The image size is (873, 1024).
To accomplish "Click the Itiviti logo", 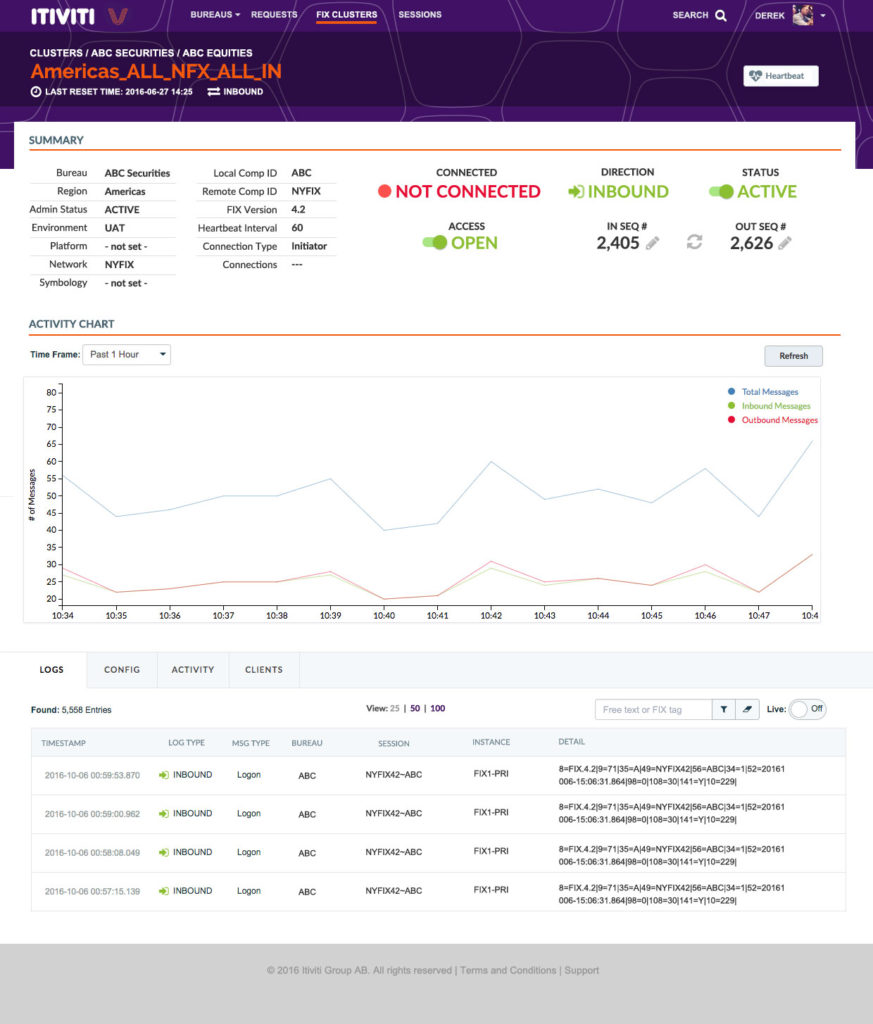I will [x=79, y=16].
